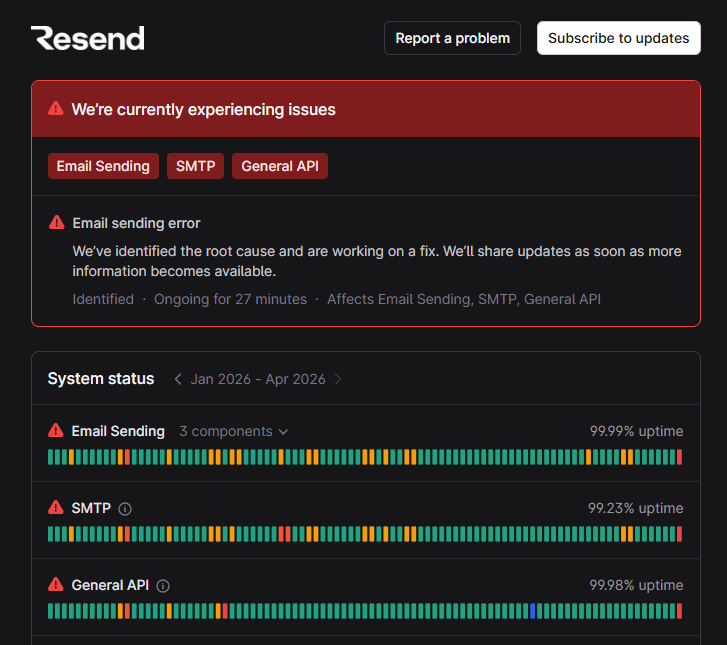Go to previous date range in System status
Viewport: 727px width, 645px height.
tap(178, 379)
